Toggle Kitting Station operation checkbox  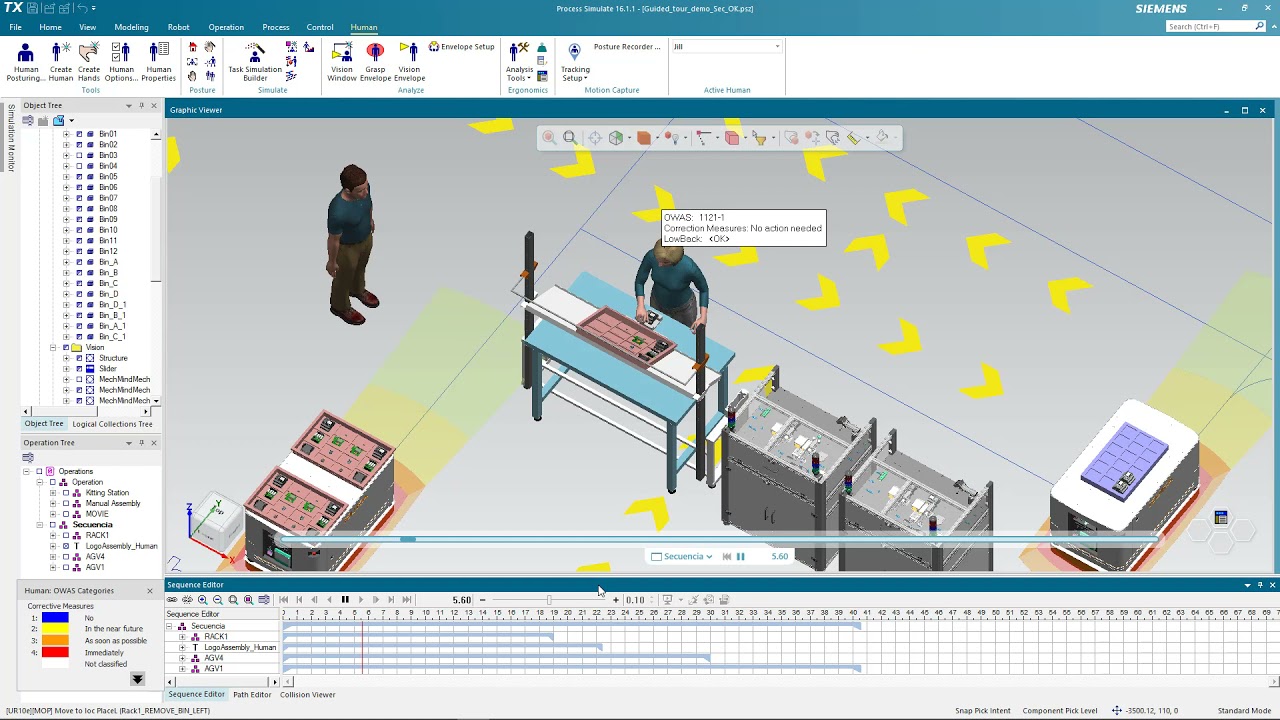tap(66, 493)
